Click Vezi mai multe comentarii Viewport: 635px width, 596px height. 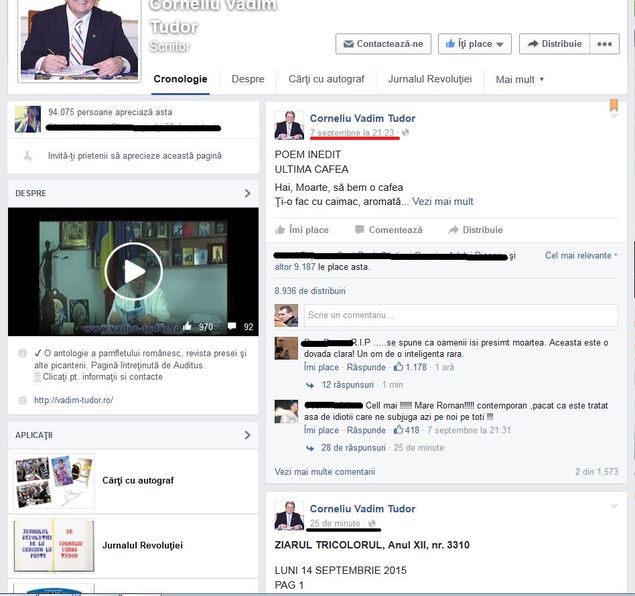pyautogui.click(x=325, y=472)
